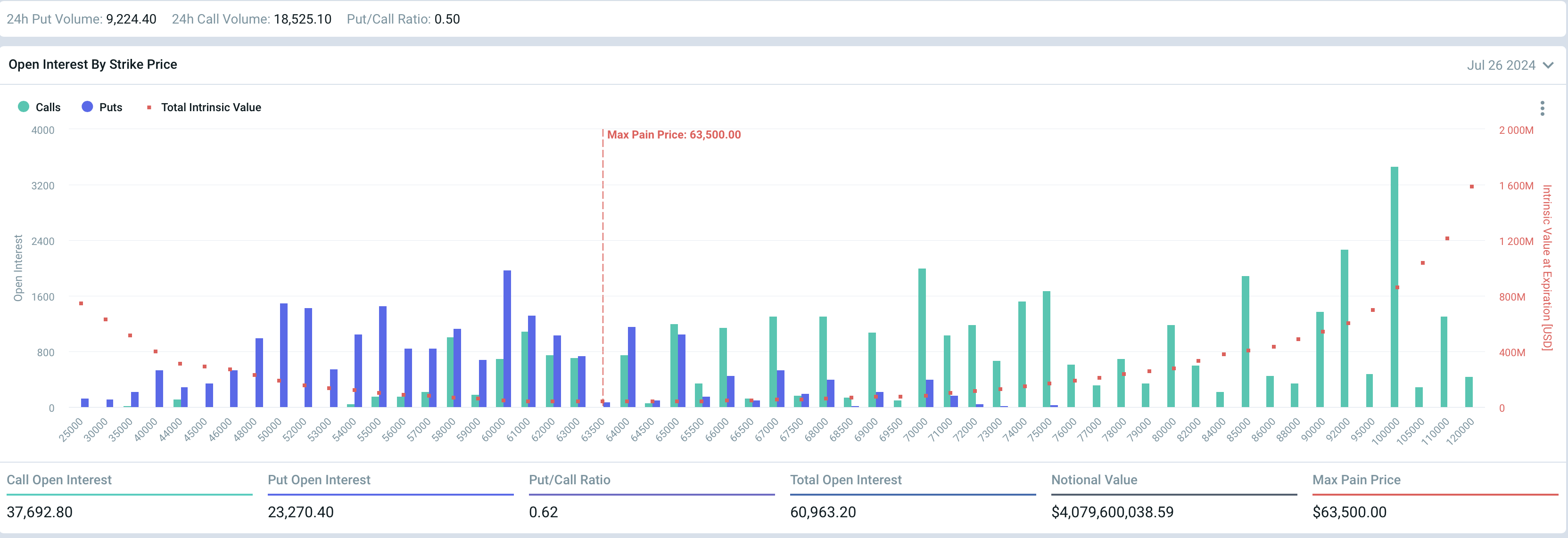Select the Call Open Interest stat

pos(59,480)
